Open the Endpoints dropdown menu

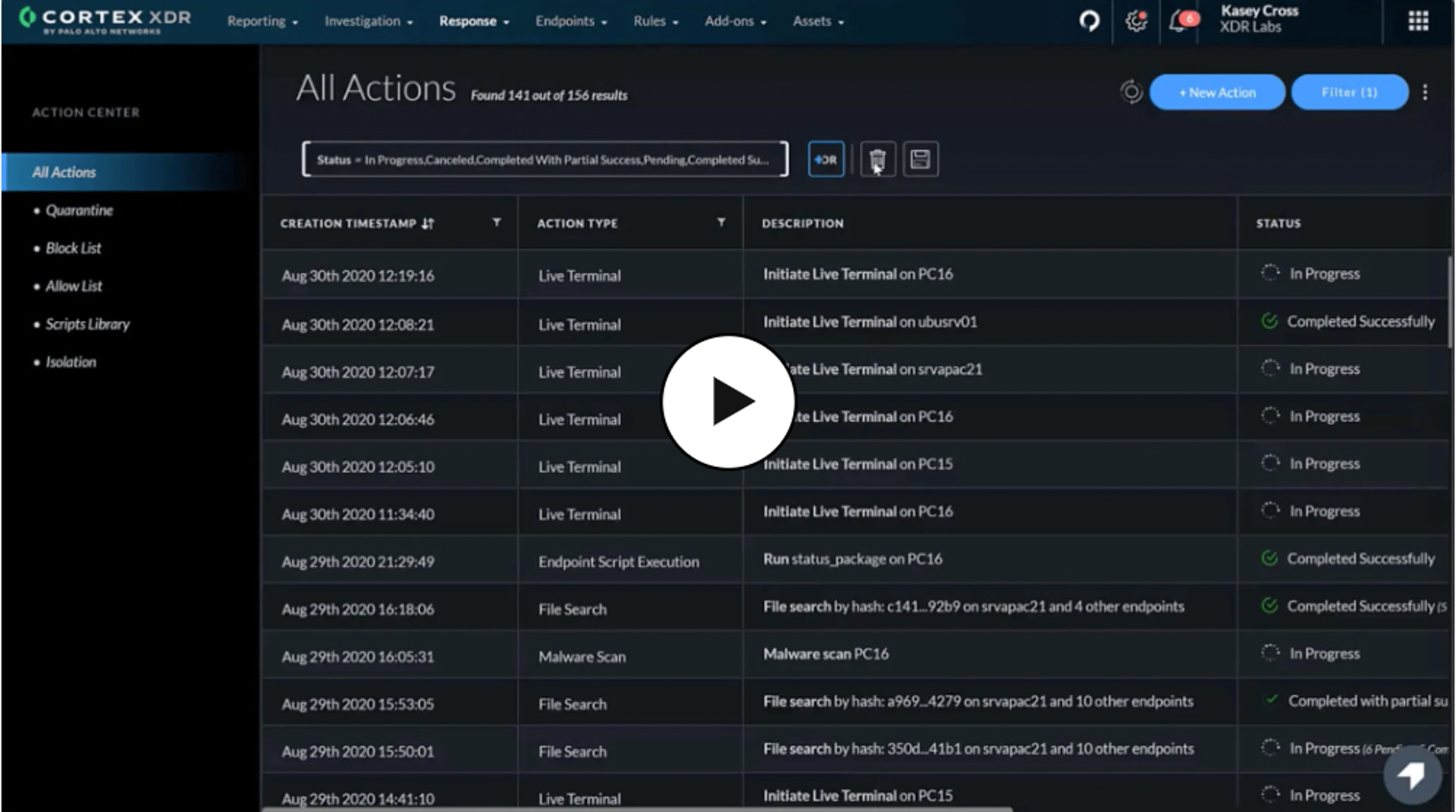[571, 21]
